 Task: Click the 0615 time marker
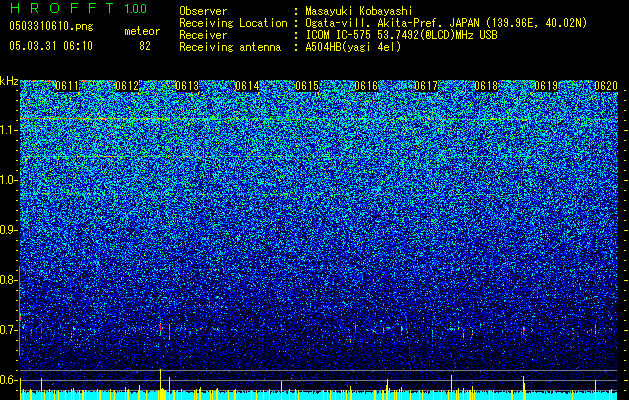pos(307,86)
